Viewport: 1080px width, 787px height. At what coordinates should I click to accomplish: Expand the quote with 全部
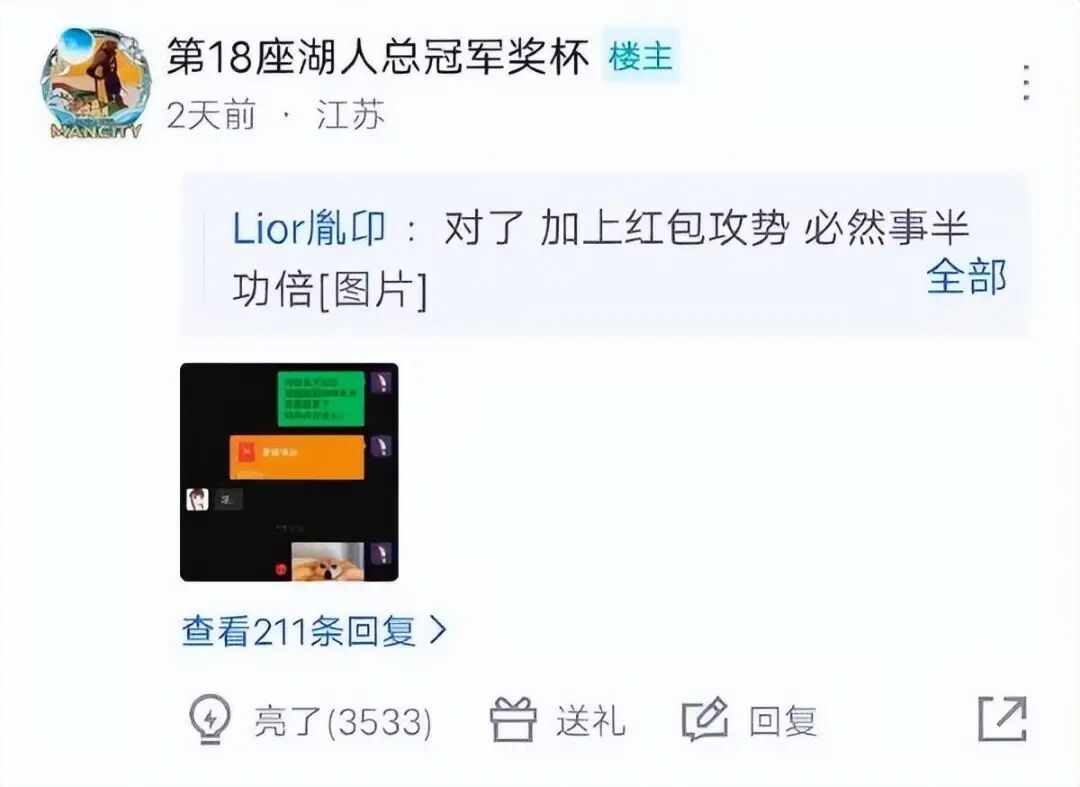(966, 277)
